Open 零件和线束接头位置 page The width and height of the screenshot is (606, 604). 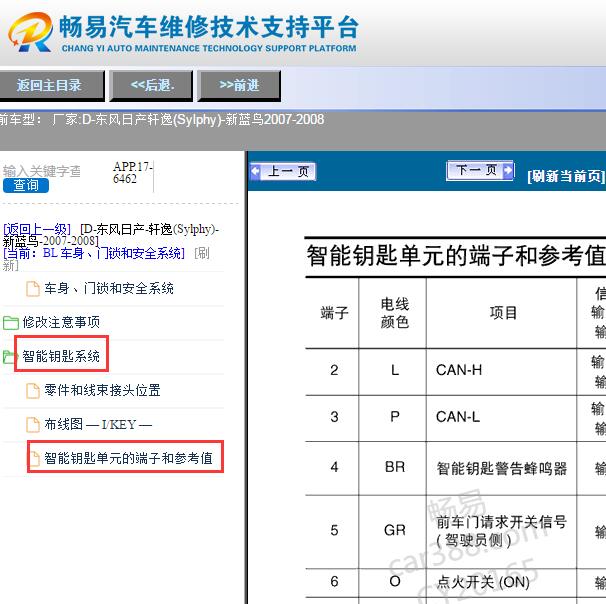(102, 390)
